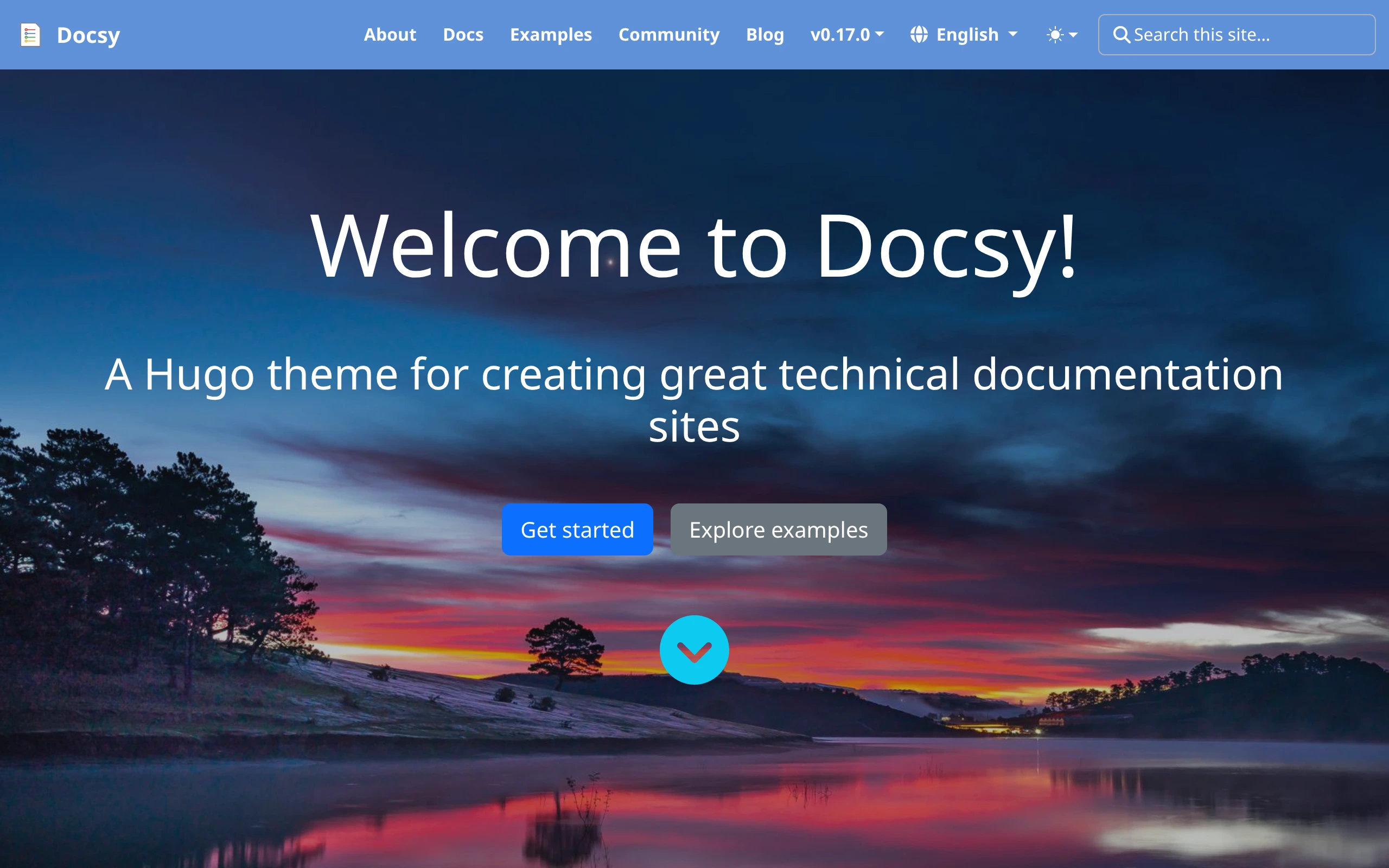Click the Get started button
This screenshot has height=868, width=1389.
pos(577,529)
